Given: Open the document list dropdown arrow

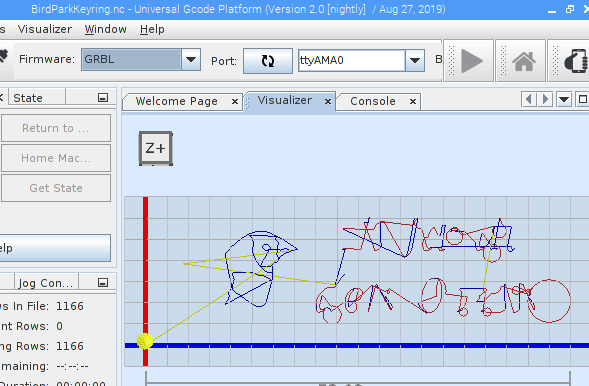Looking at the screenshot, I should pyautogui.click(x=564, y=100).
